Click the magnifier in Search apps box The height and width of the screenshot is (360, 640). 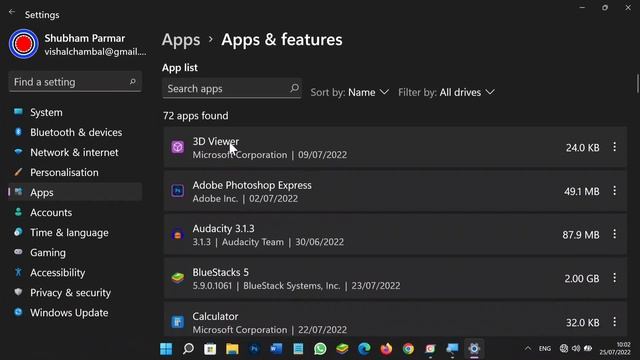[294, 88]
